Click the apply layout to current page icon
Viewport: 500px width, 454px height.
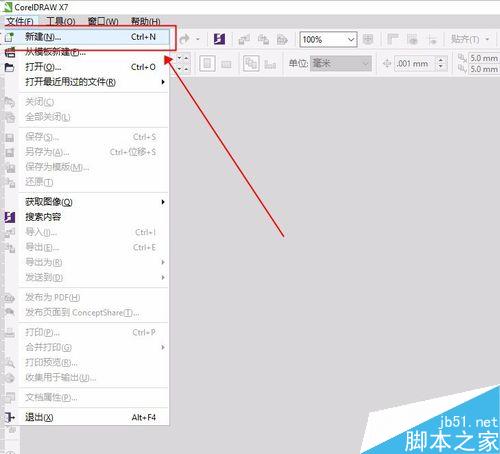pyautogui.click(x=270, y=64)
